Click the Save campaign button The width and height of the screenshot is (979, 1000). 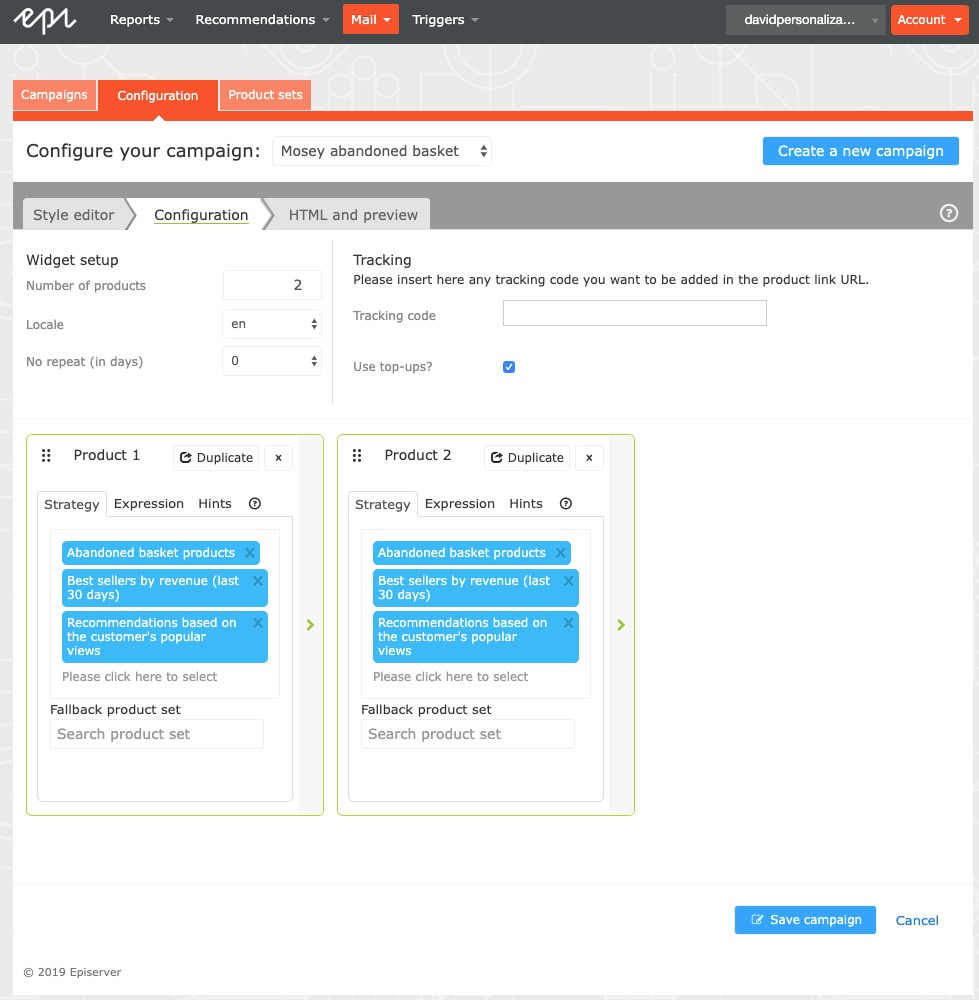tap(805, 920)
